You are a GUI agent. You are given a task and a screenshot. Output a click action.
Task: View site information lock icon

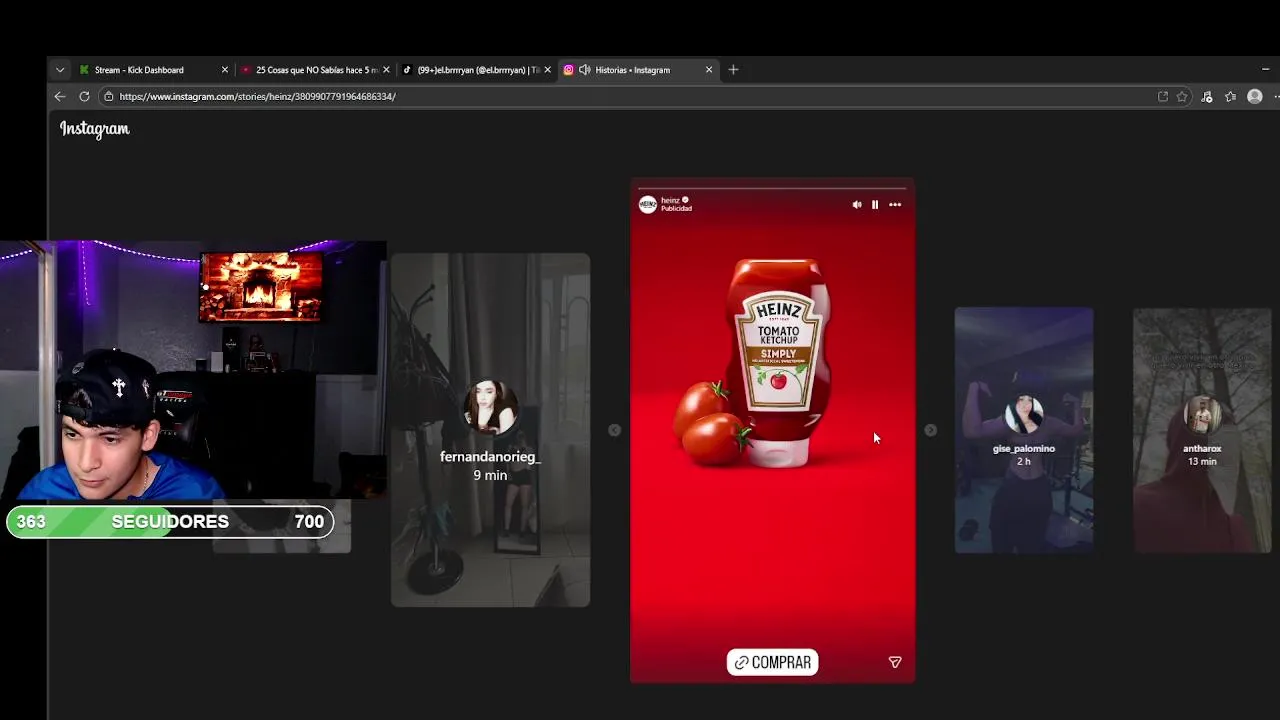point(109,97)
